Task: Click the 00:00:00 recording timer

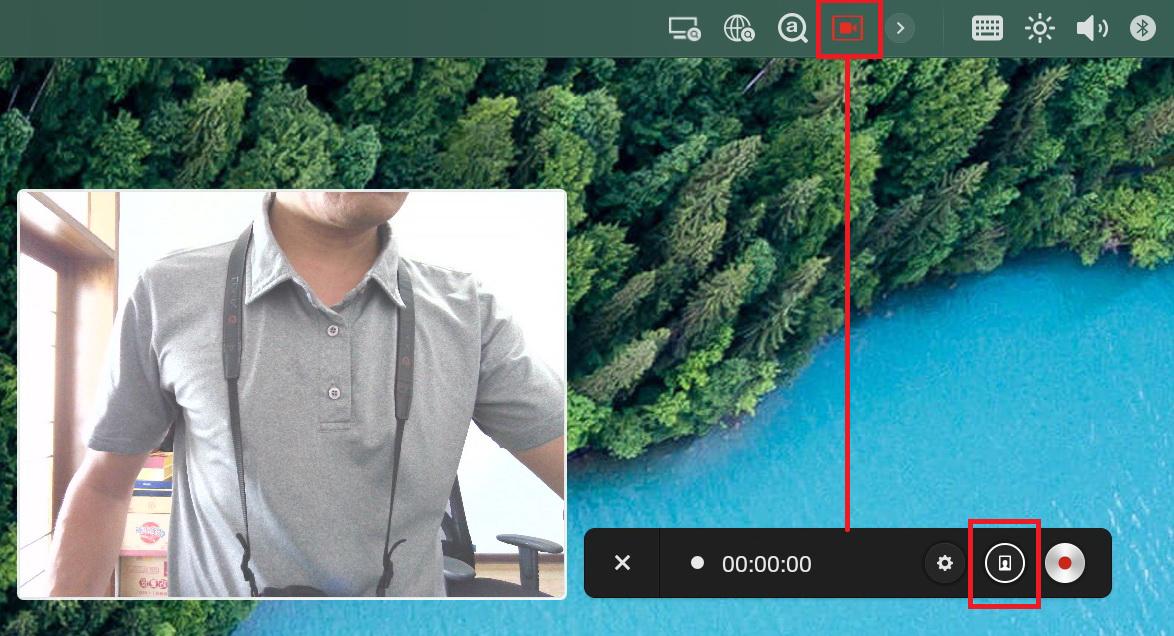Action: pyautogui.click(x=766, y=563)
